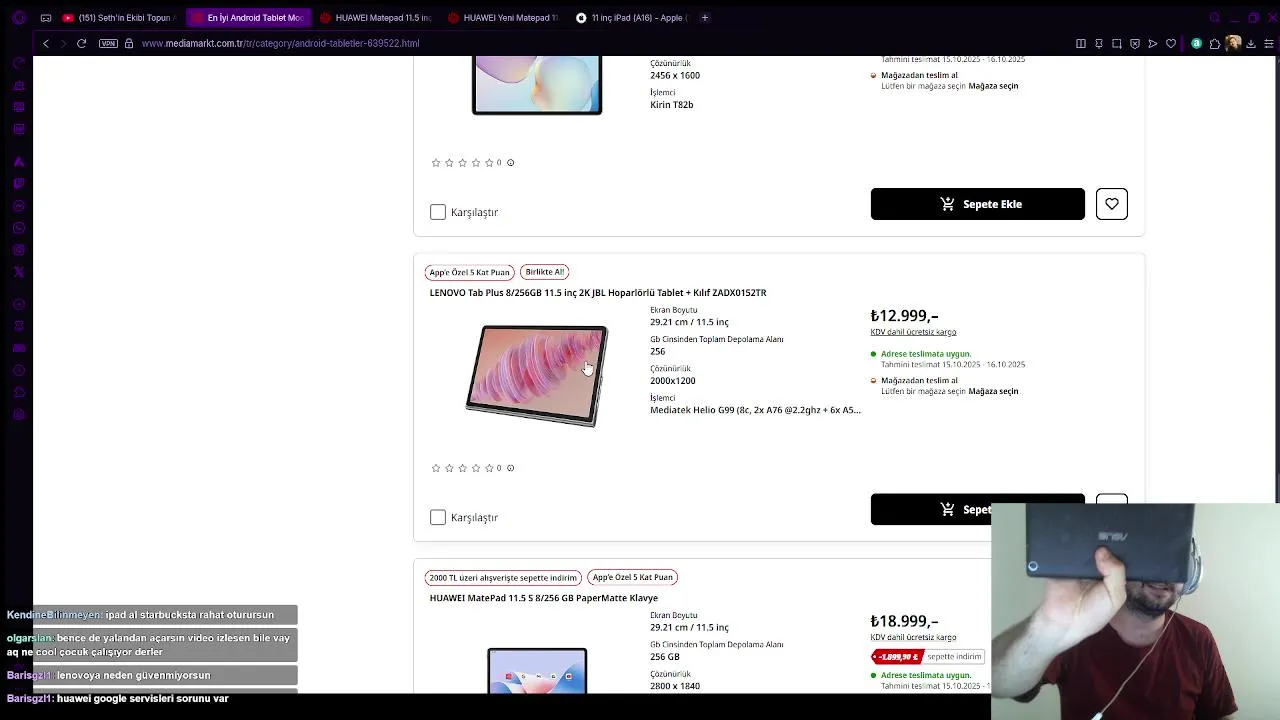Focus the mediamarkt.com.tr address bar

[280, 43]
